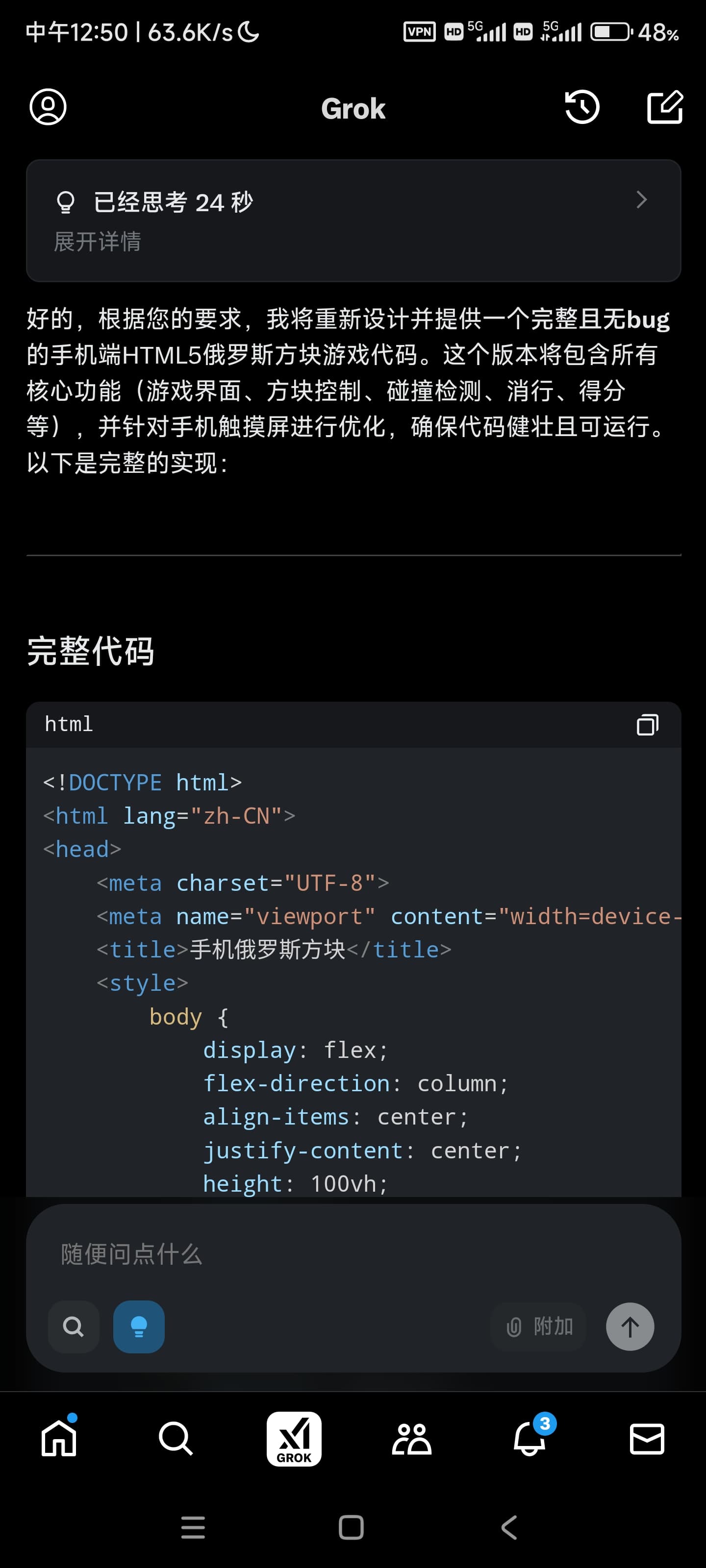Screen dimensions: 706x1568
Task: Open Messages envelope tab
Action: (647, 1439)
